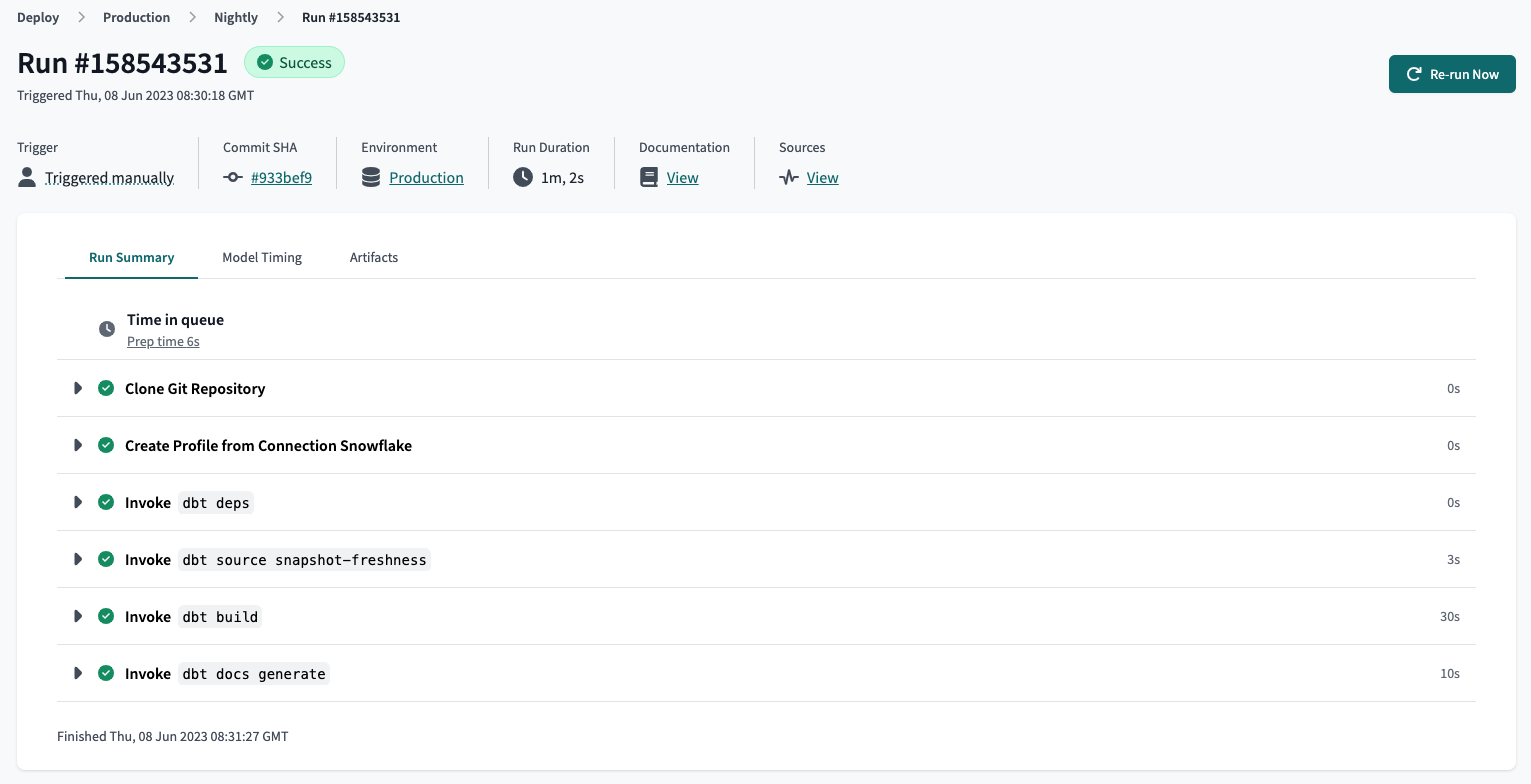Click the green checkmark on Clone Git Repository
Viewport: 1531px width, 784px height.
[x=106, y=388]
